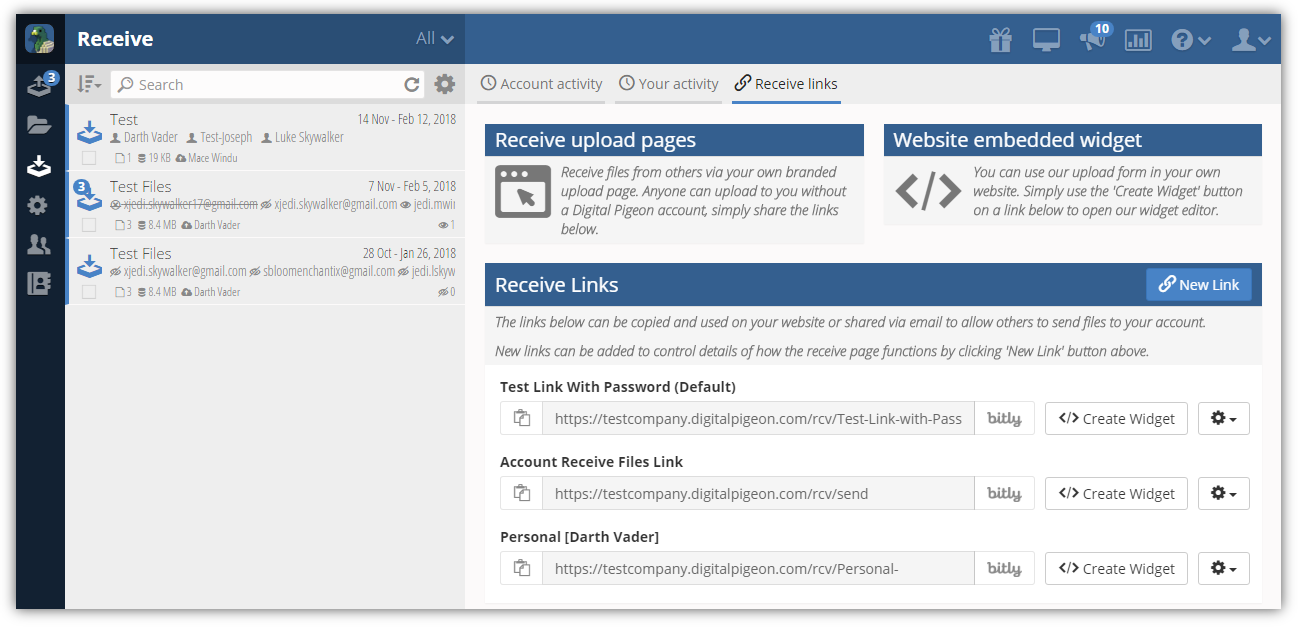Switch to the Account activity tab
The width and height of the screenshot is (1298, 627).
[541, 84]
